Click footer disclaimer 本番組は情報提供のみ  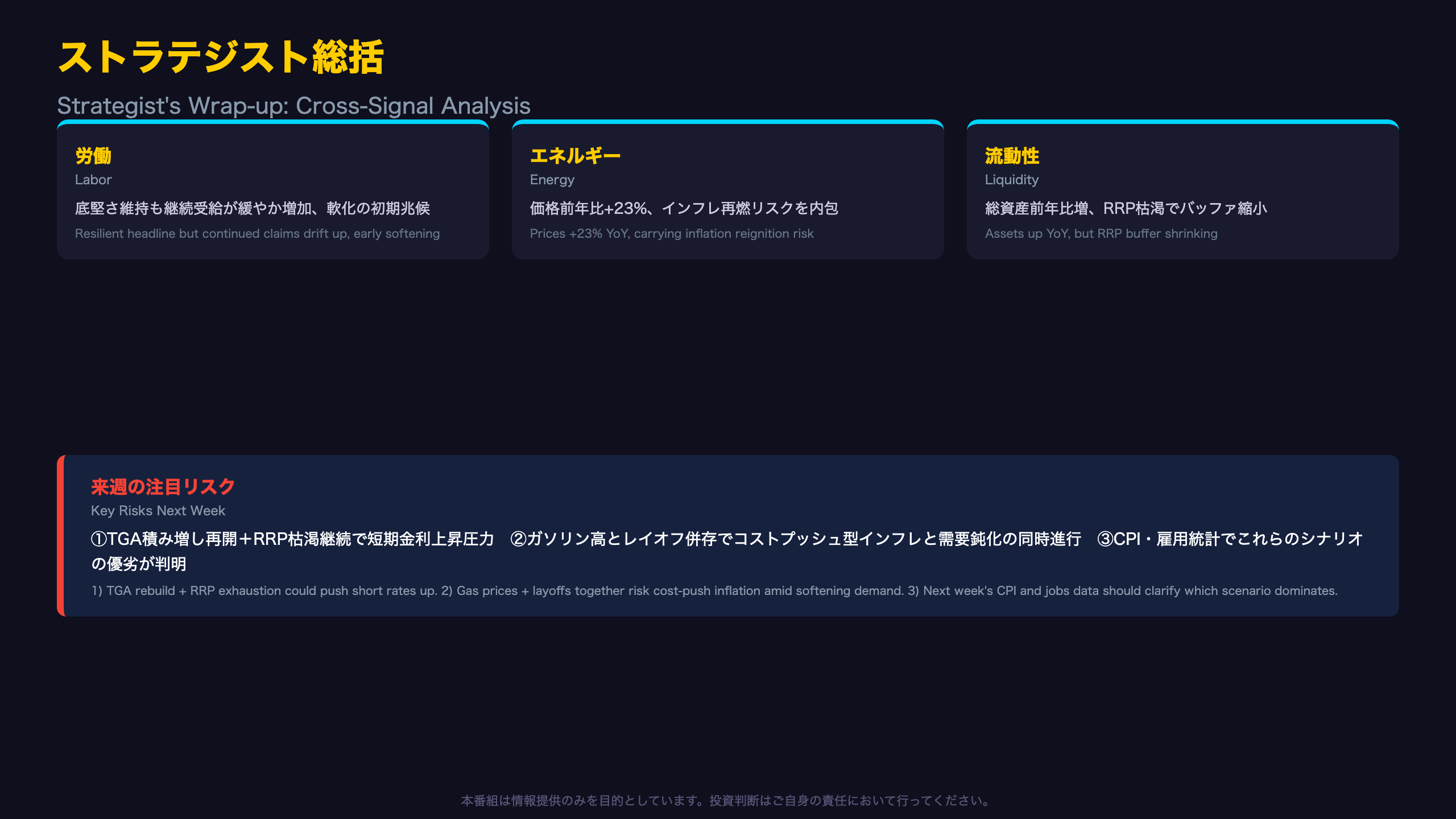[727, 801]
